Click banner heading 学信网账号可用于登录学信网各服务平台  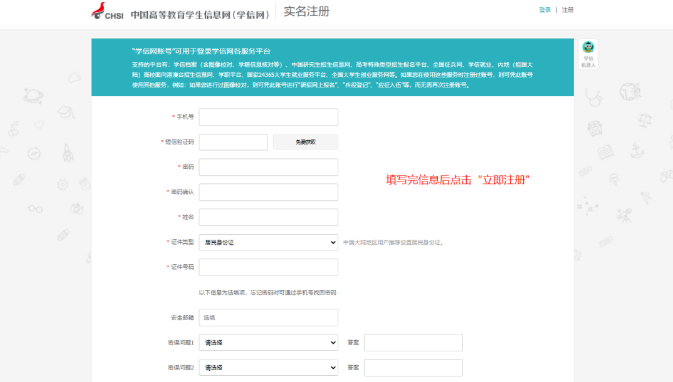[201, 51]
